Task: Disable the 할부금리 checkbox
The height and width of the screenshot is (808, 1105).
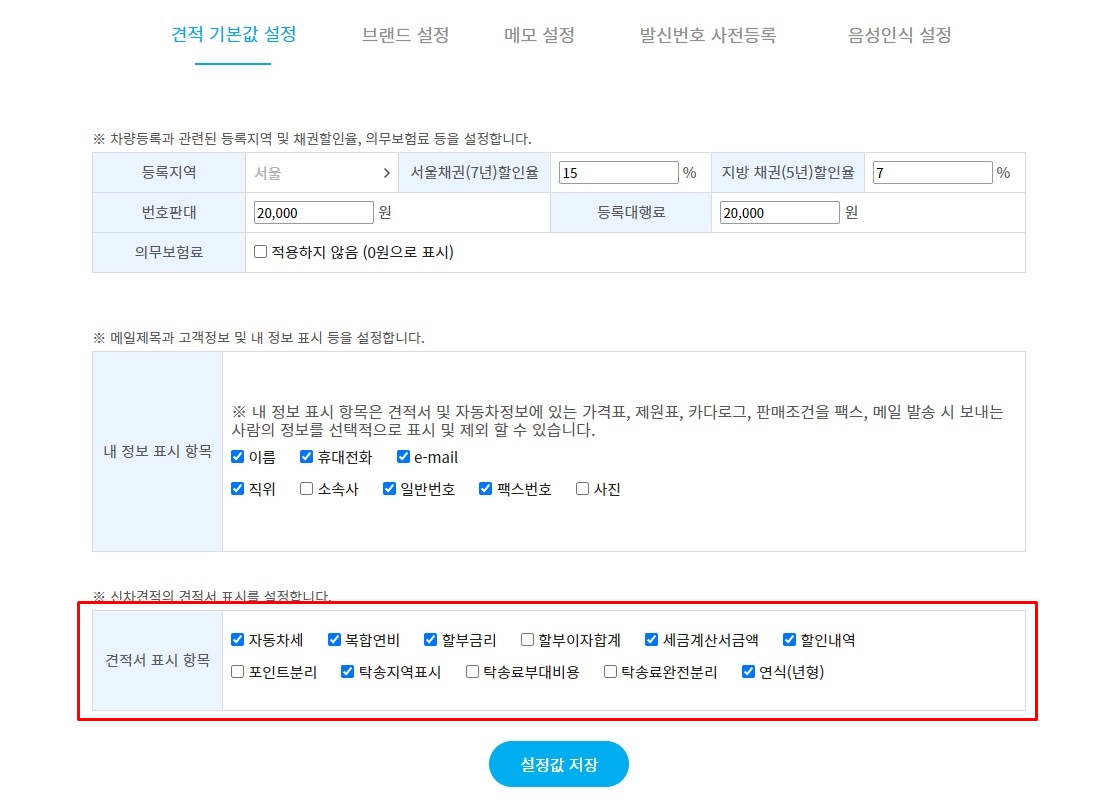Action: pos(431,640)
